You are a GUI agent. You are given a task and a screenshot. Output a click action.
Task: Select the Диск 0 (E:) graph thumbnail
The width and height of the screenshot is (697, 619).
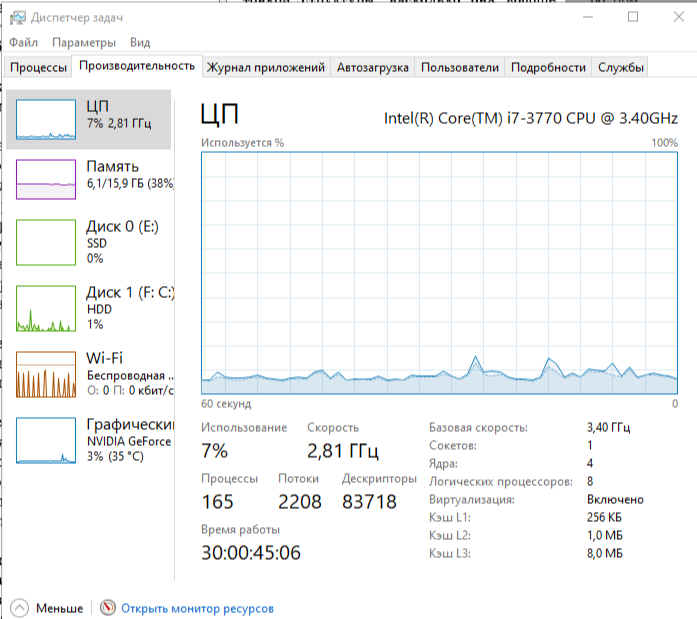coord(46,242)
